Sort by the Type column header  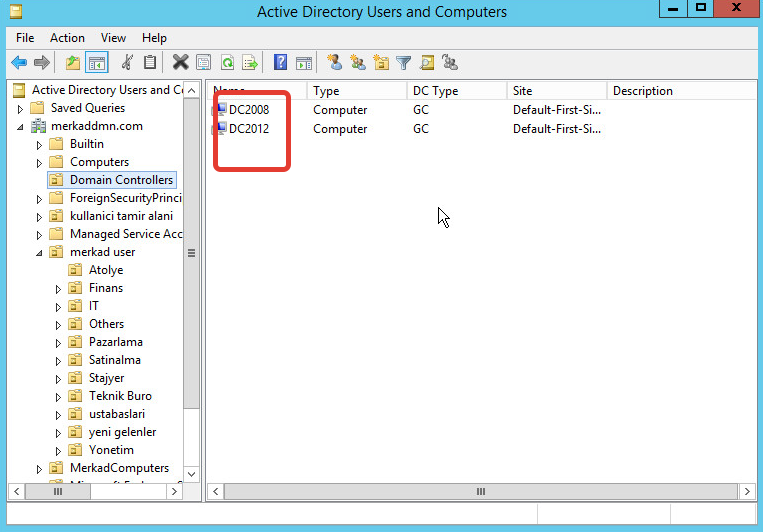357,91
